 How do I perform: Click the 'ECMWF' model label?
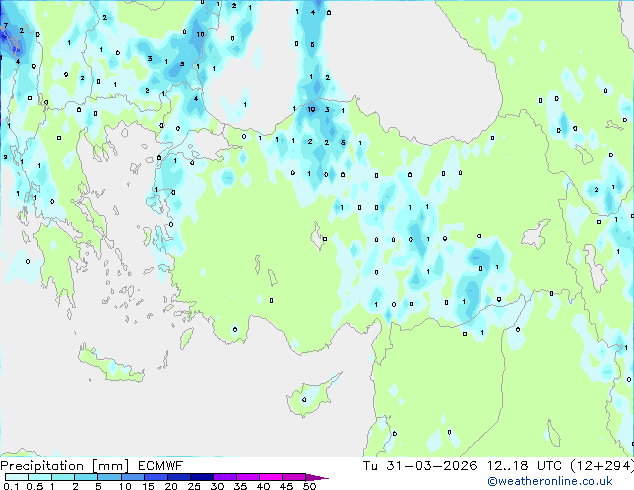coord(161,466)
